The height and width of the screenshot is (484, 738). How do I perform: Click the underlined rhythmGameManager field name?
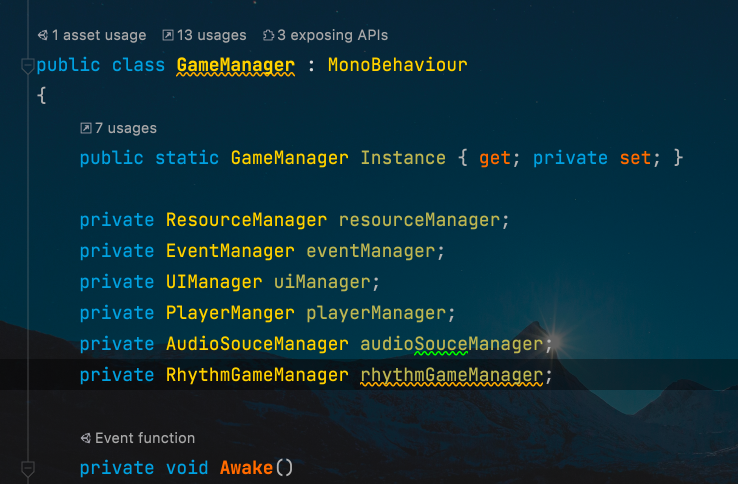pos(452,376)
